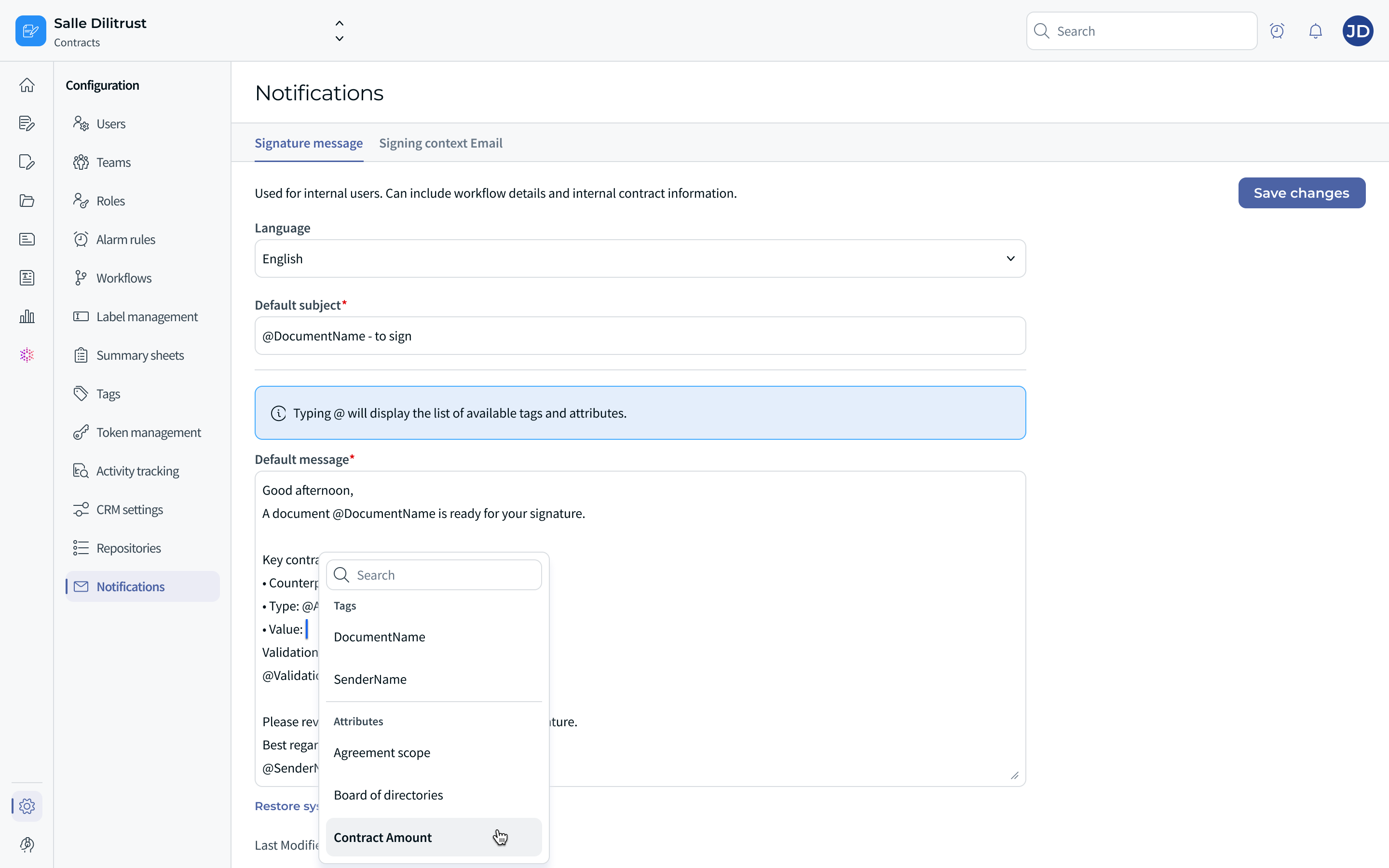
Task: Click the Restore system default link
Action: [286, 806]
